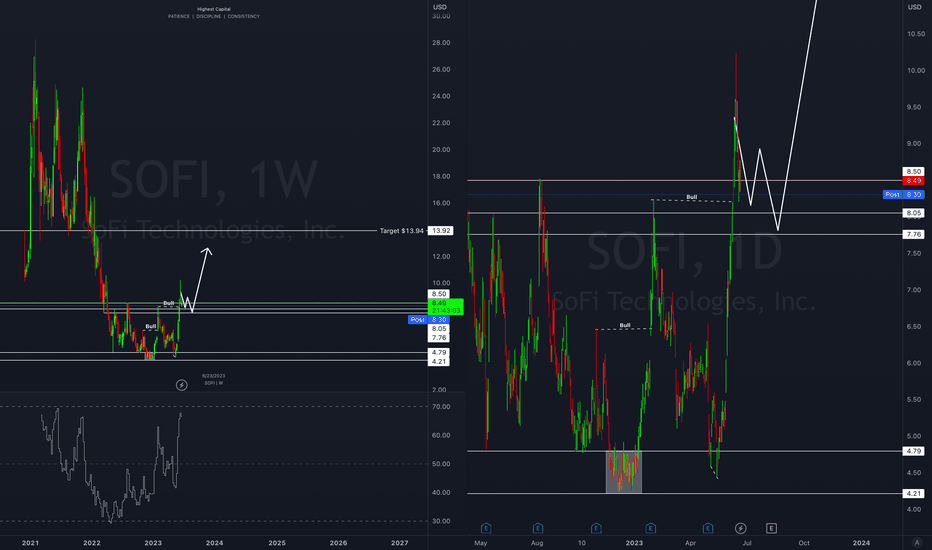Click the 70.00 level on the oscillator axis

(x=441, y=407)
